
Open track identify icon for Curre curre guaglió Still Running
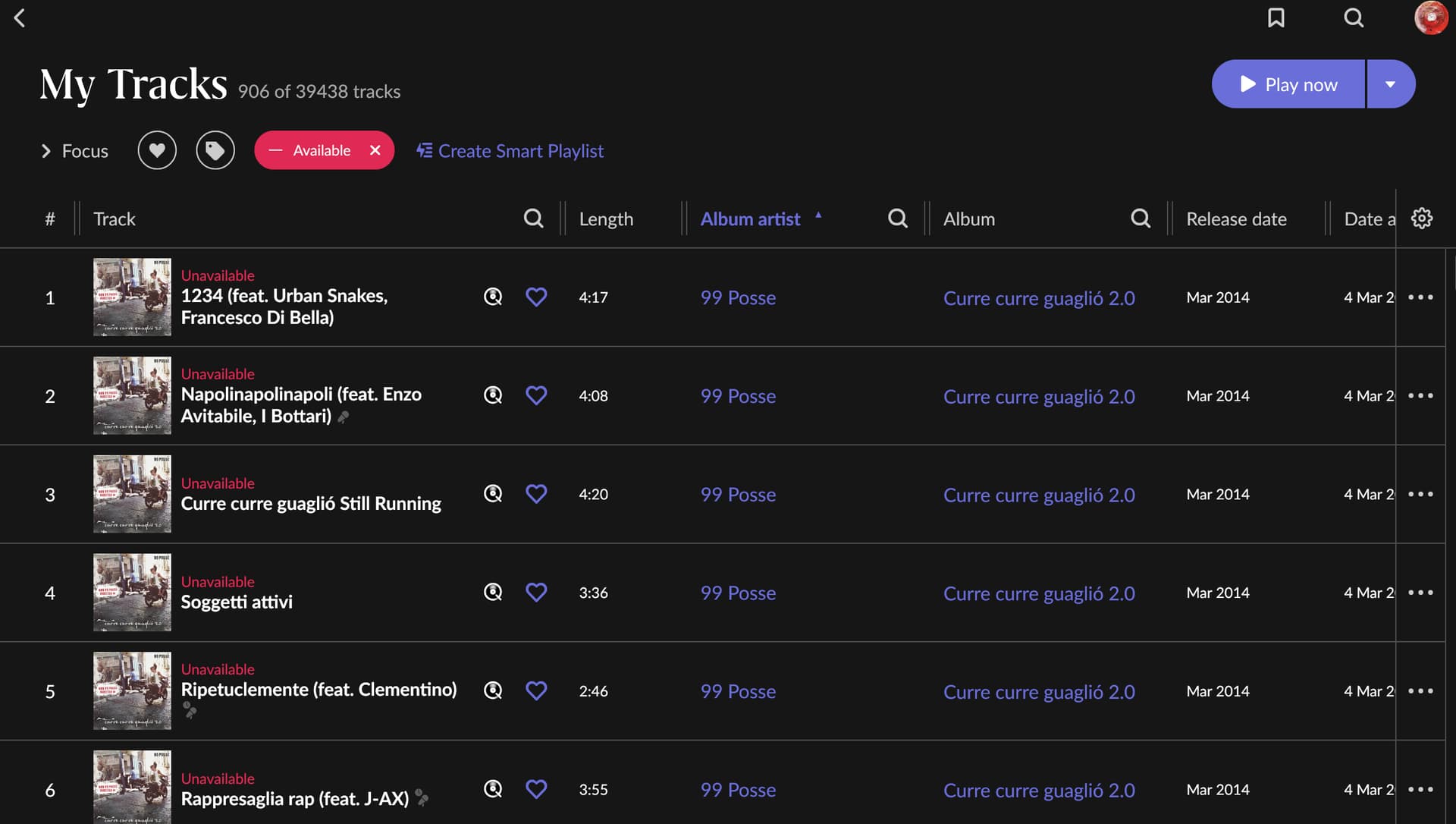(493, 494)
